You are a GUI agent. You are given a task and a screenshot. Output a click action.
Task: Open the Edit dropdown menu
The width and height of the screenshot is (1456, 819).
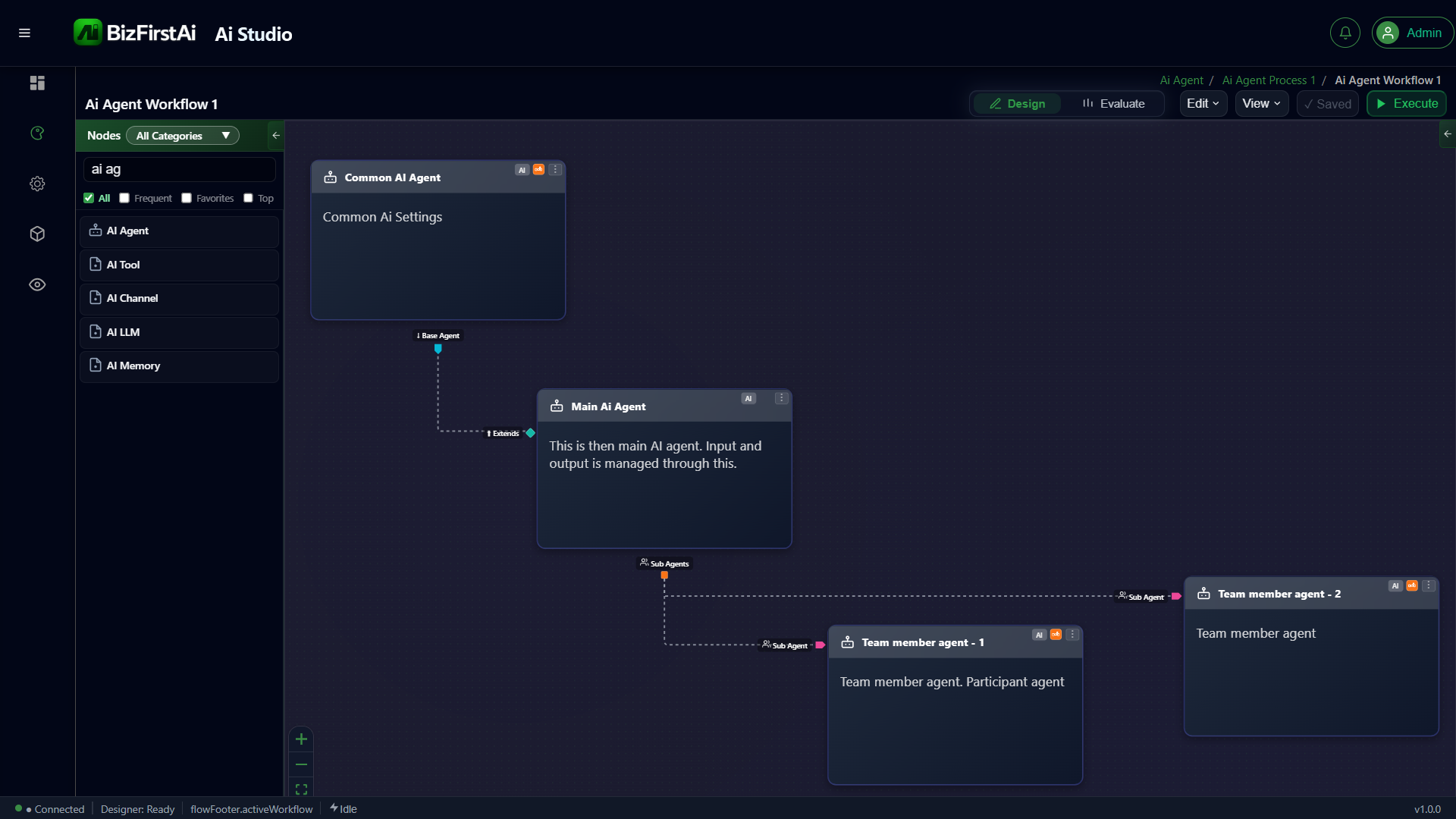pyautogui.click(x=1203, y=104)
